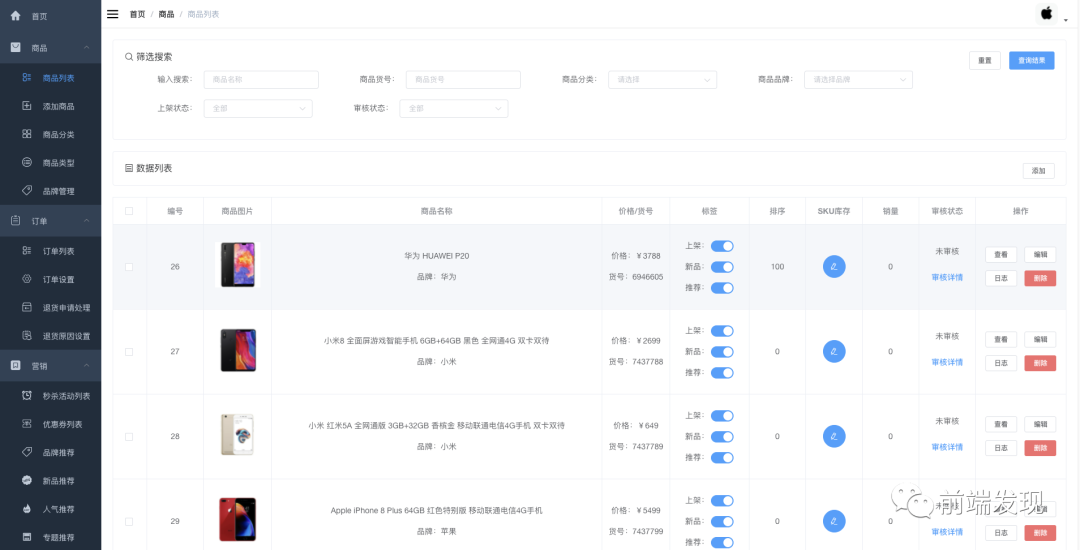This screenshot has width=1080, height=550.
Task: Click the 商品货号 input field
Action: [x=463, y=80]
